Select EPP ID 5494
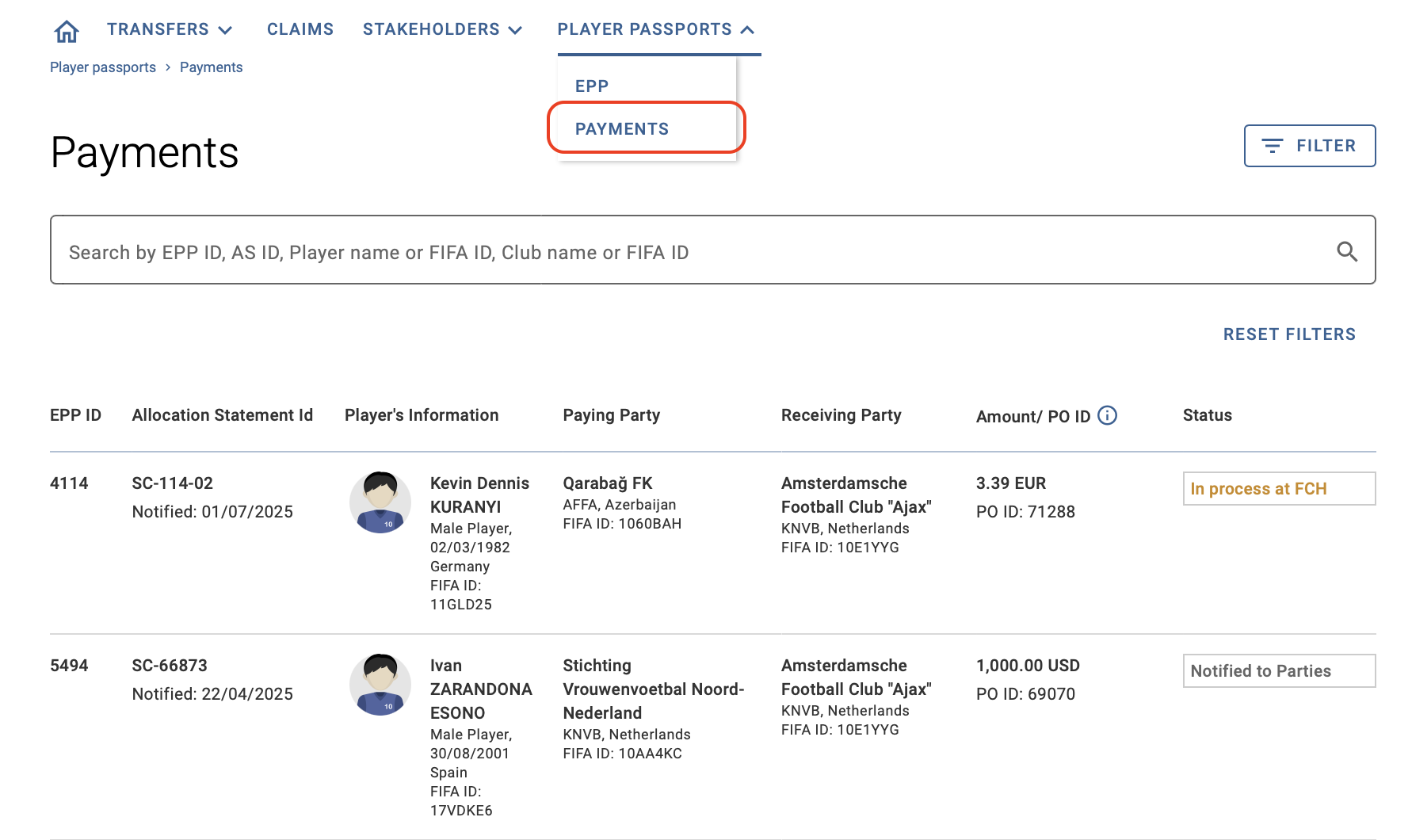 69,666
